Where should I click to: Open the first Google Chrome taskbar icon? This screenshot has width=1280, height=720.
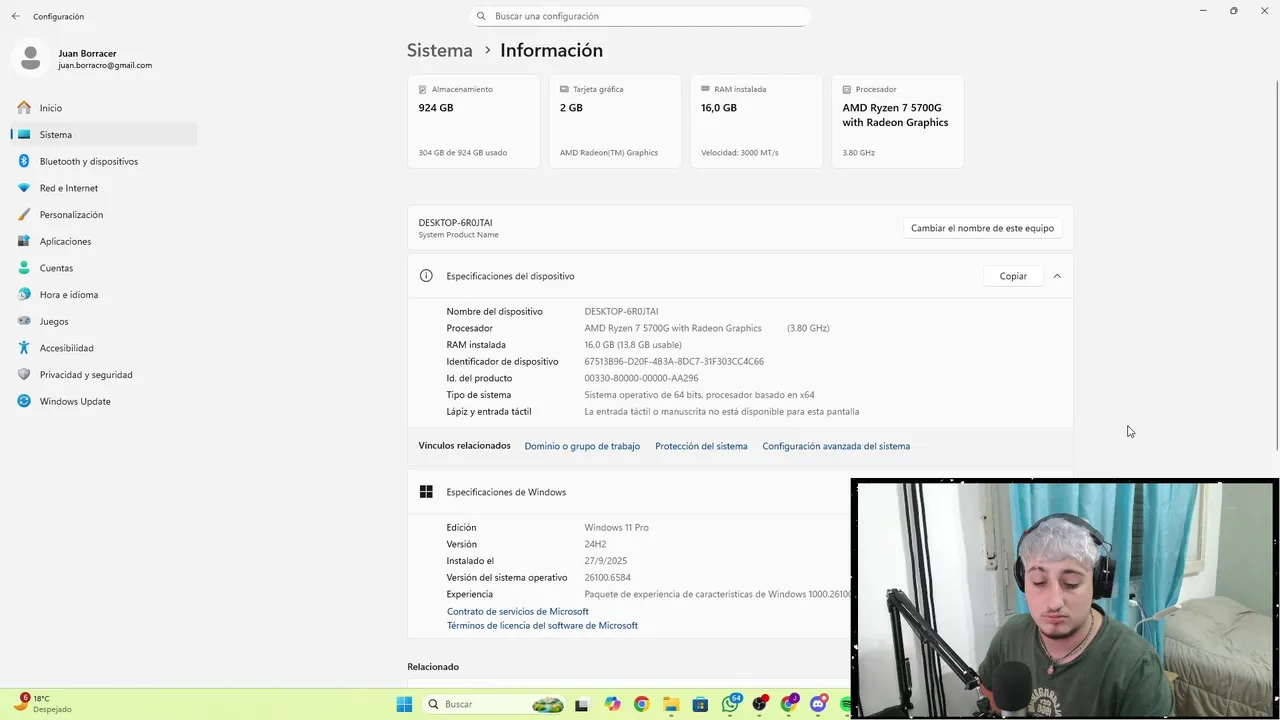(641, 704)
